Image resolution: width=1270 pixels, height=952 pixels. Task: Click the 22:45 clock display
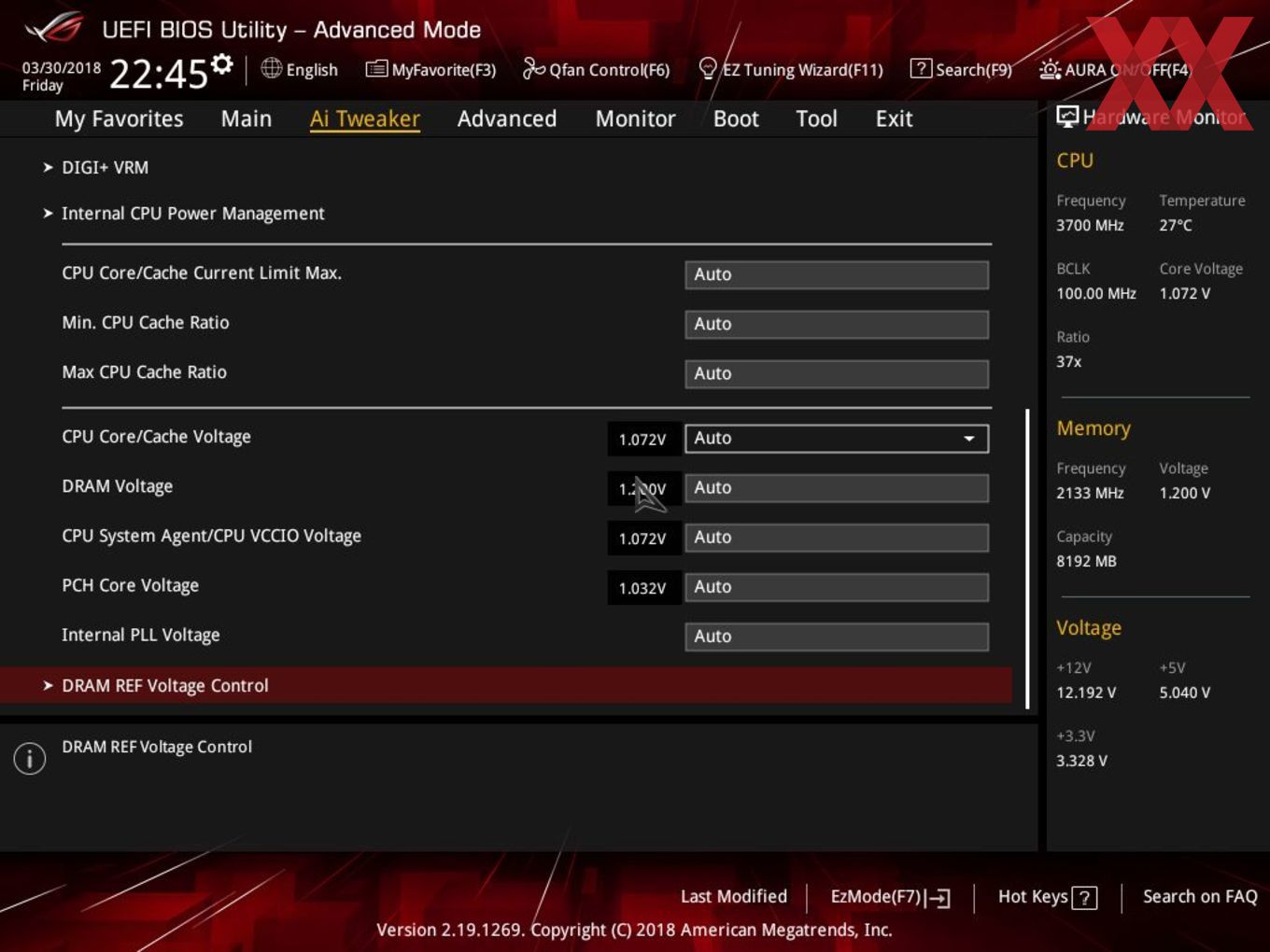tap(158, 74)
